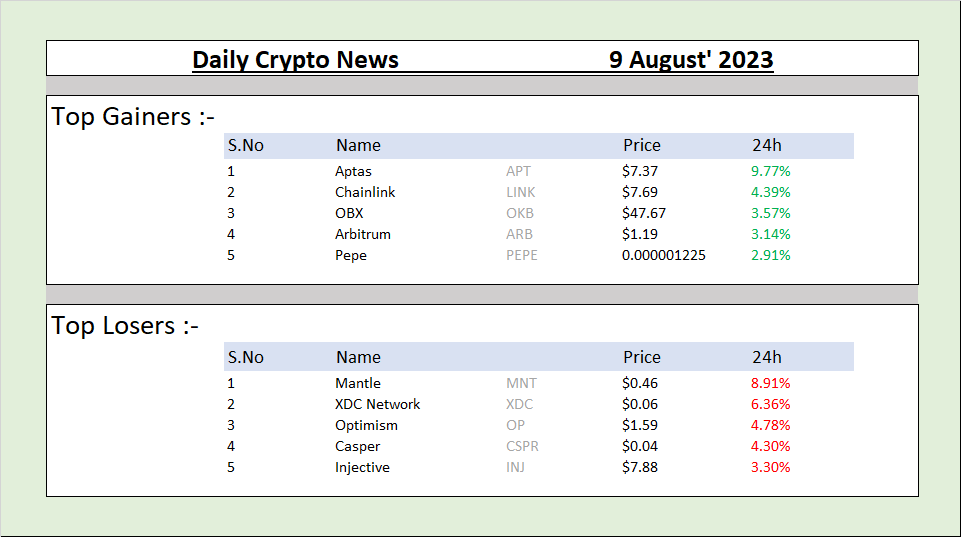961x537 pixels.
Task: Click the CSPR ticker symbol
Action: coord(522,446)
